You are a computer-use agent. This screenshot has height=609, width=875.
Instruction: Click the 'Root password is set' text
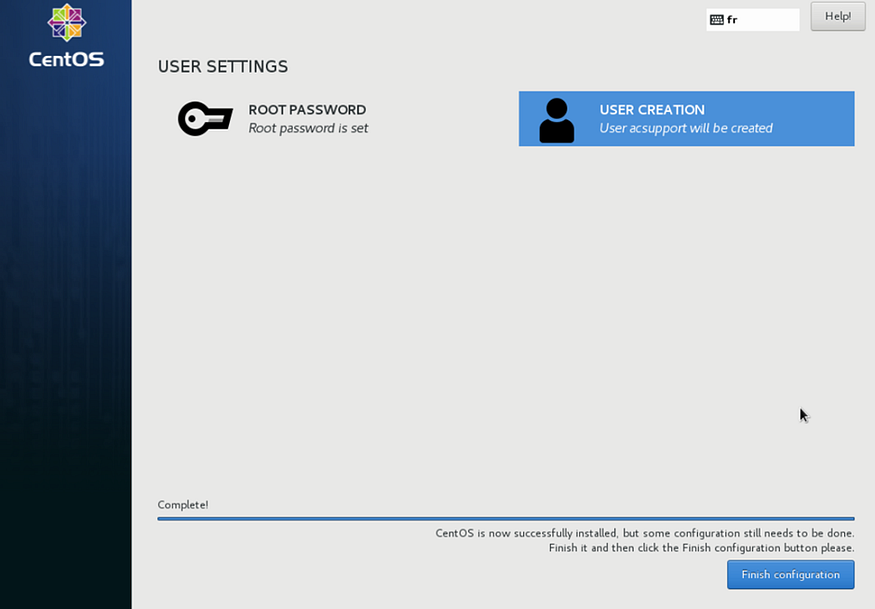click(308, 128)
